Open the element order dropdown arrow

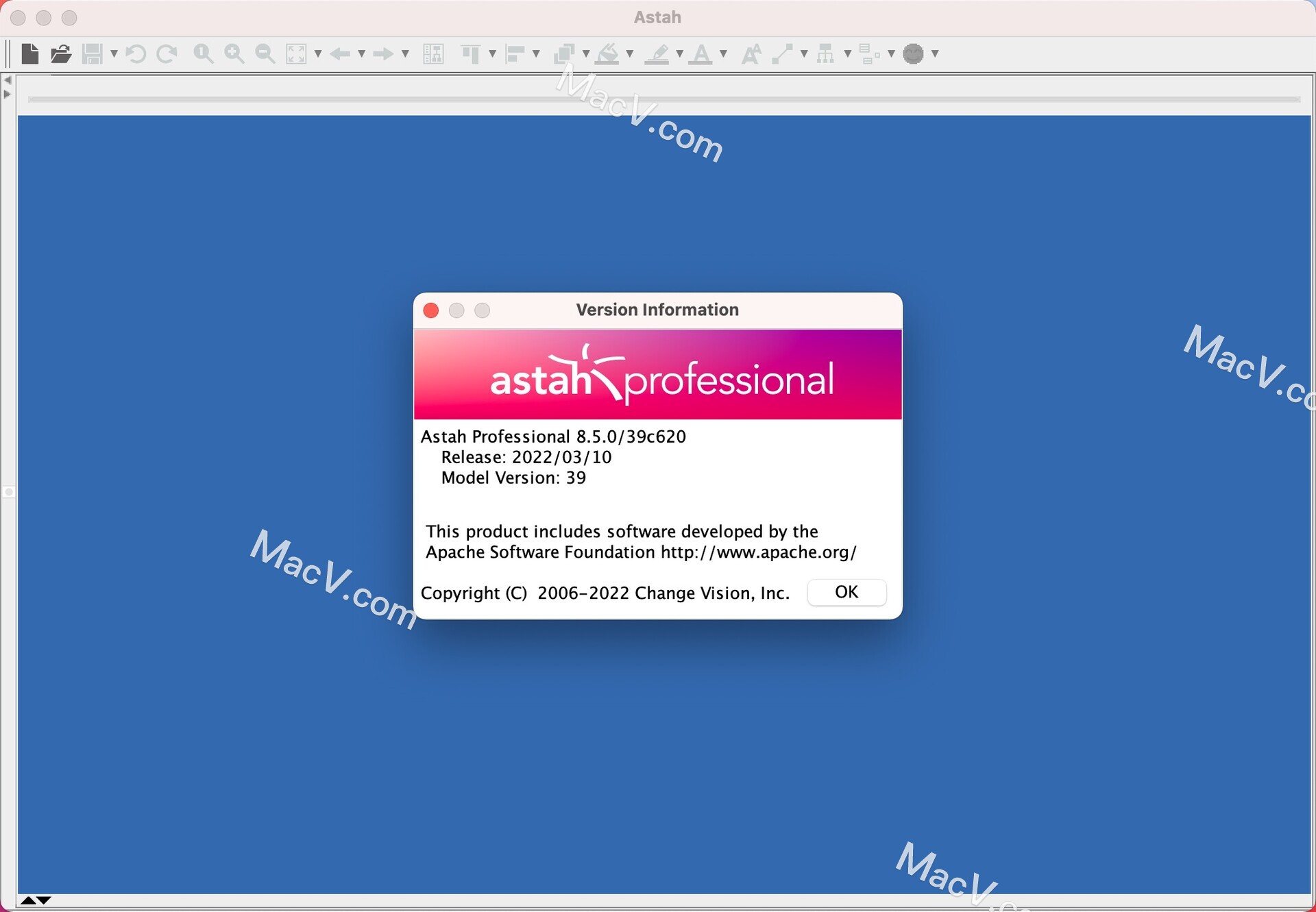586,53
